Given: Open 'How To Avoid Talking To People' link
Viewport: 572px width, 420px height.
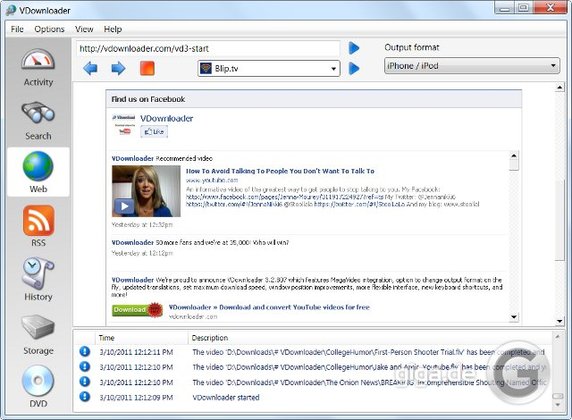Looking at the screenshot, I should pyautogui.click(x=280, y=171).
